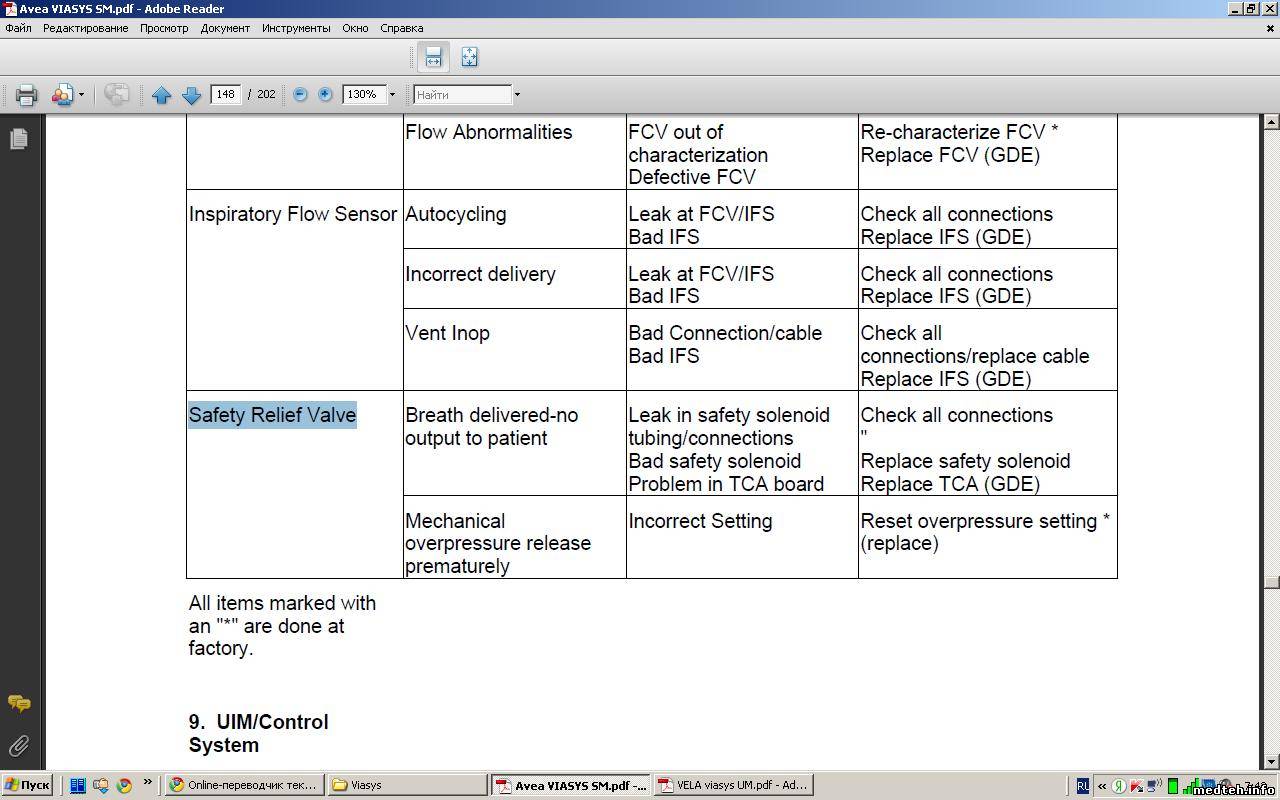
Task: Go to previous page with up arrow
Action: click(x=162, y=95)
